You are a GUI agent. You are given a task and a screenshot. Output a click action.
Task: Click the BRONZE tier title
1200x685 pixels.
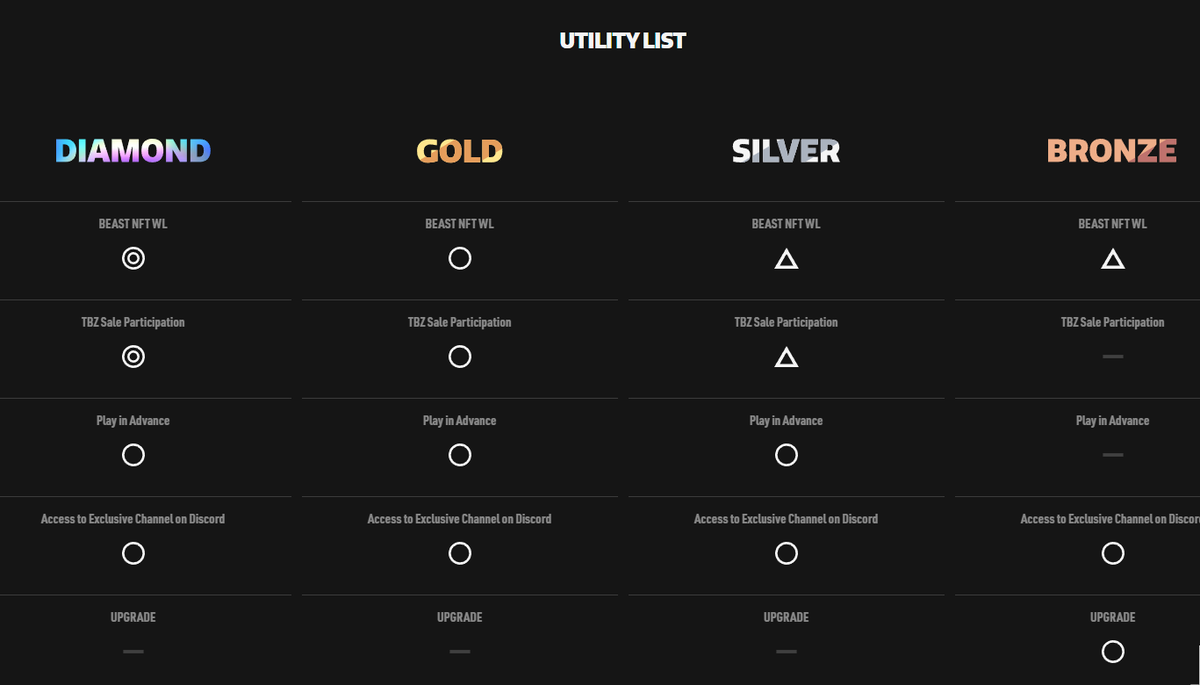(1112, 151)
